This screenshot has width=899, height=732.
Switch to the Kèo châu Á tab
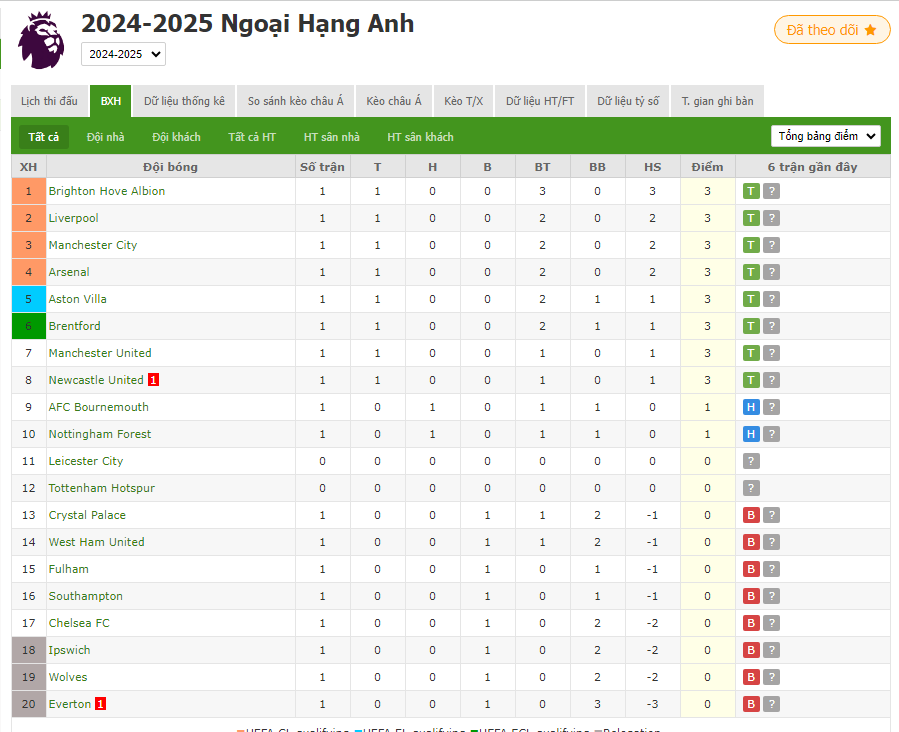[x=394, y=101]
